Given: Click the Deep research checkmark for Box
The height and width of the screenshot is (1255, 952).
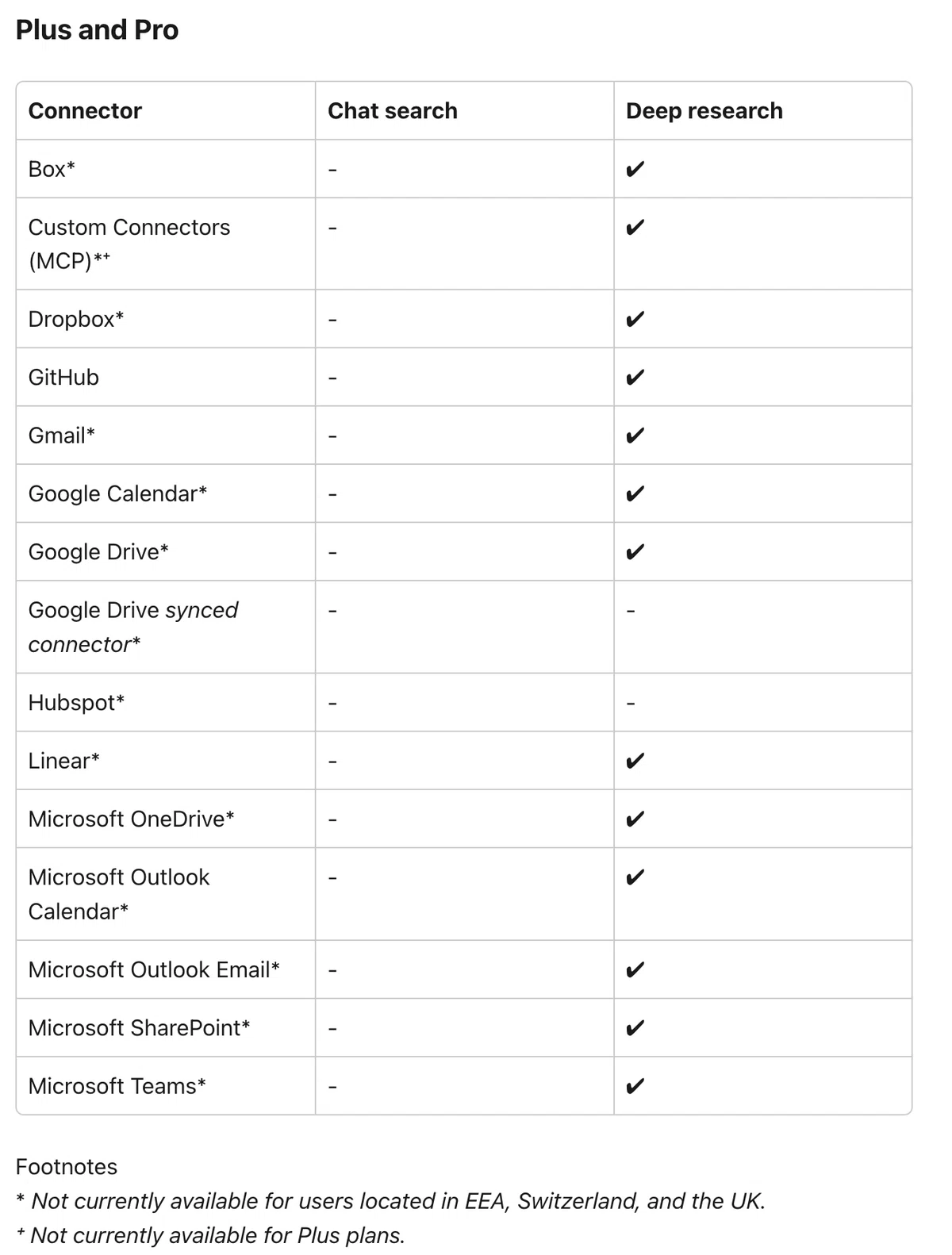Looking at the screenshot, I should point(635,169).
